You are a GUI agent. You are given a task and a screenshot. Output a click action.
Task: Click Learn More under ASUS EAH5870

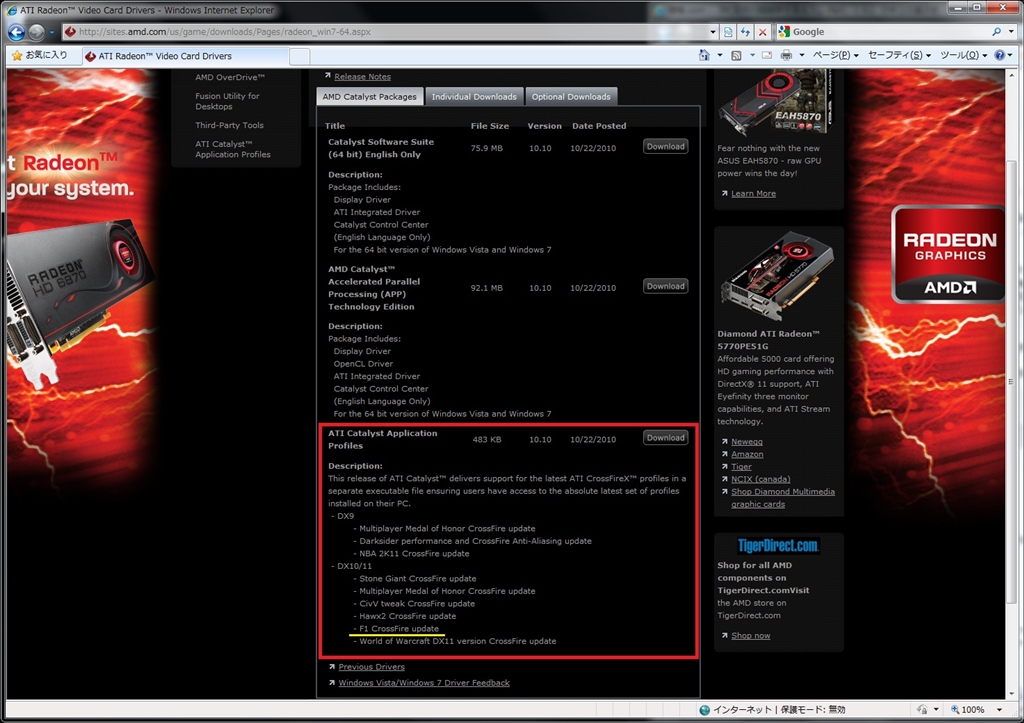click(x=754, y=193)
